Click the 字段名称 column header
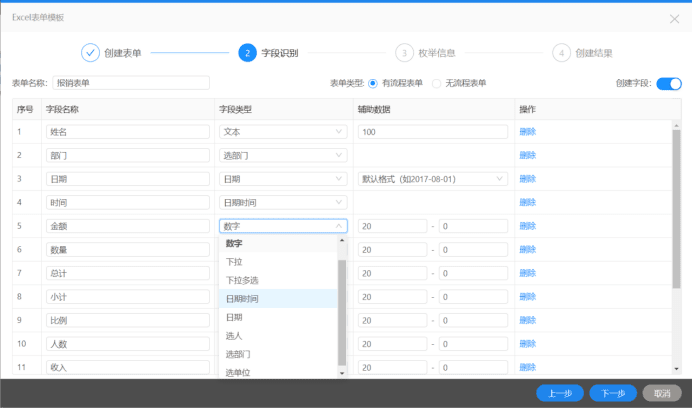This screenshot has width=693, height=408. coord(62,109)
